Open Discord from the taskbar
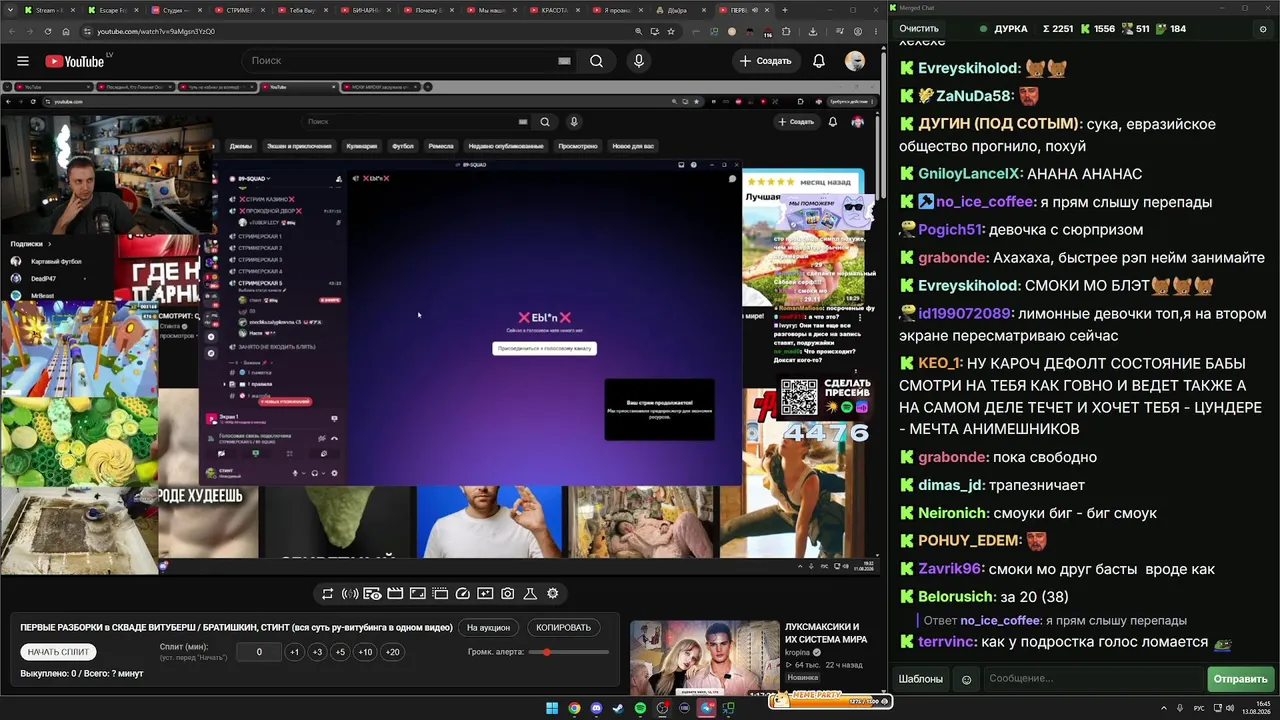1280x720 pixels. coord(597,708)
